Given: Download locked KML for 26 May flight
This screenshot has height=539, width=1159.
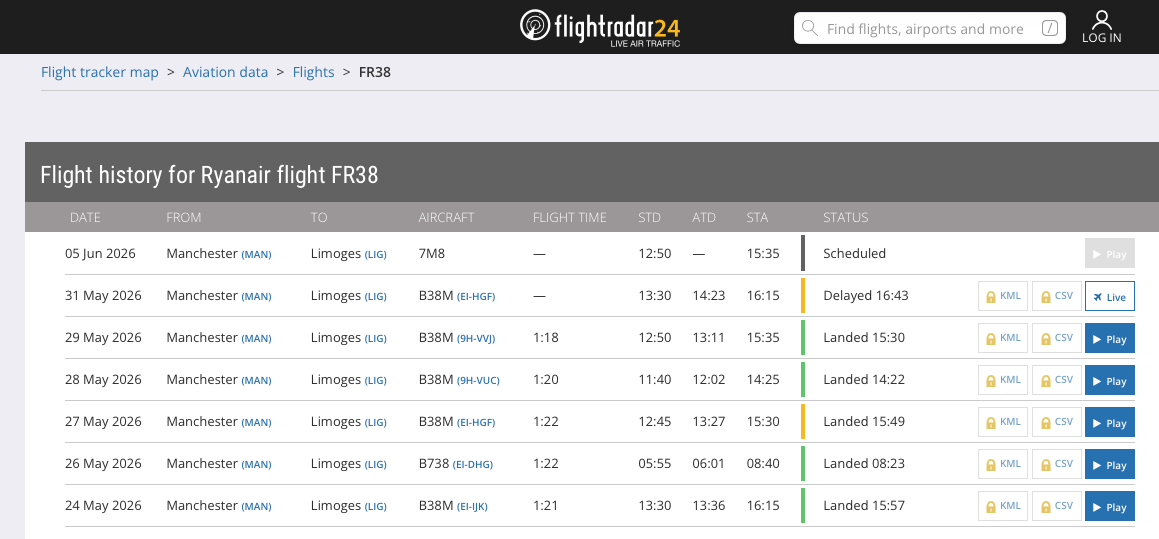Looking at the screenshot, I should click(x=1003, y=464).
